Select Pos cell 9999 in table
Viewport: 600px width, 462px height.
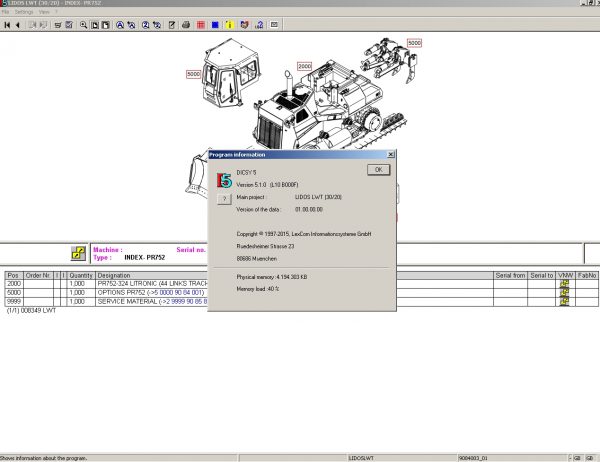click(x=14, y=302)
